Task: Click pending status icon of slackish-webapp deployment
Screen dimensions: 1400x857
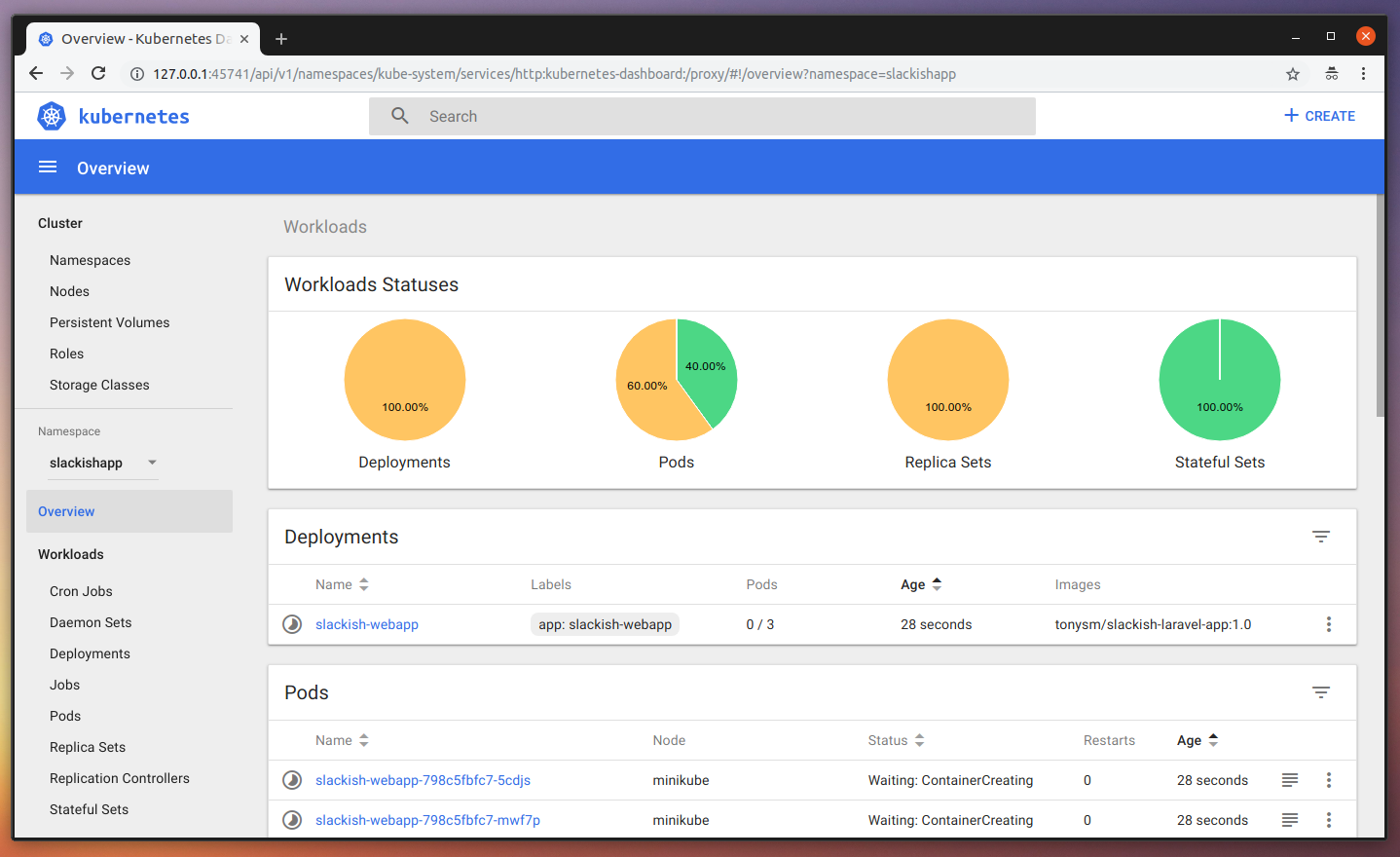Action: click(x=292, y=624)
